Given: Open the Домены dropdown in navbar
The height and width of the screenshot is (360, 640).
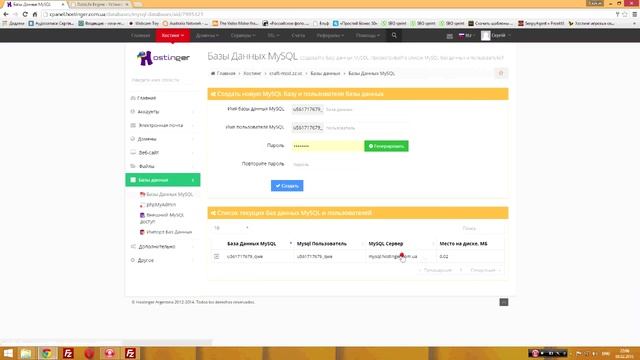Looking at the screenshot, I should [x=207, y=36].
